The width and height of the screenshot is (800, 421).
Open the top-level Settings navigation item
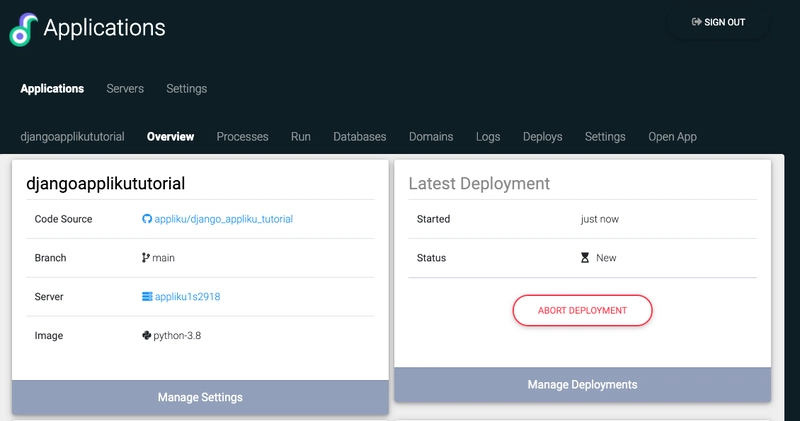click(x=187, y=89)
